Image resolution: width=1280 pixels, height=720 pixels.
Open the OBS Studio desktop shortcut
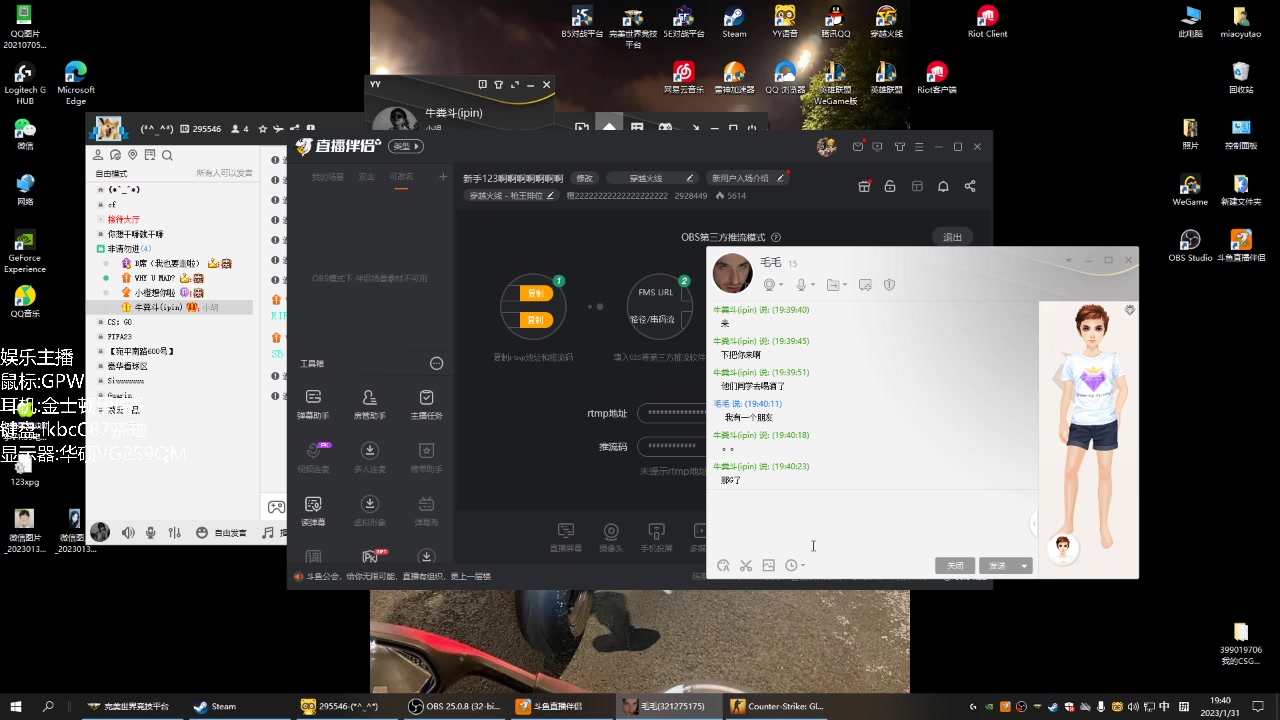click(1190, 246)
